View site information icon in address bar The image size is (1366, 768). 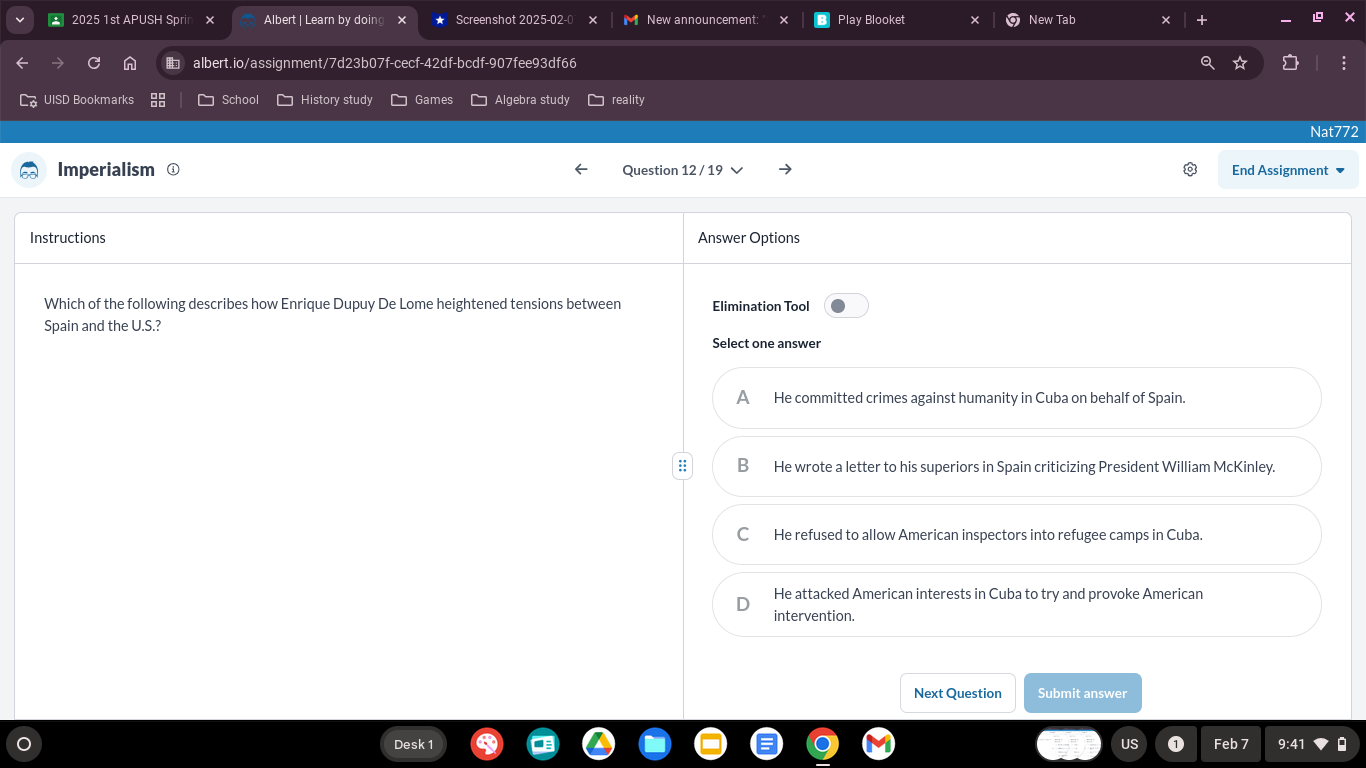pos(173,63)
